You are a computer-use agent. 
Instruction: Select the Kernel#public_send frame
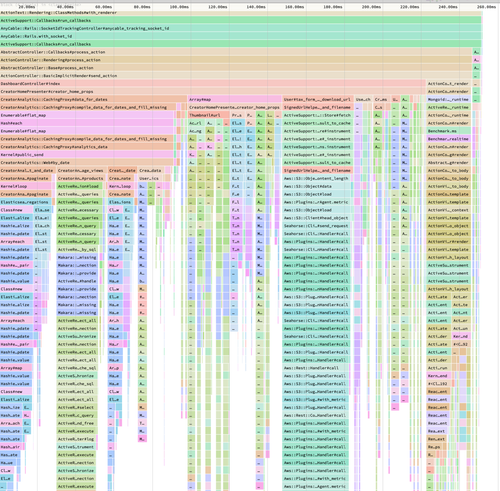[87, 155]
